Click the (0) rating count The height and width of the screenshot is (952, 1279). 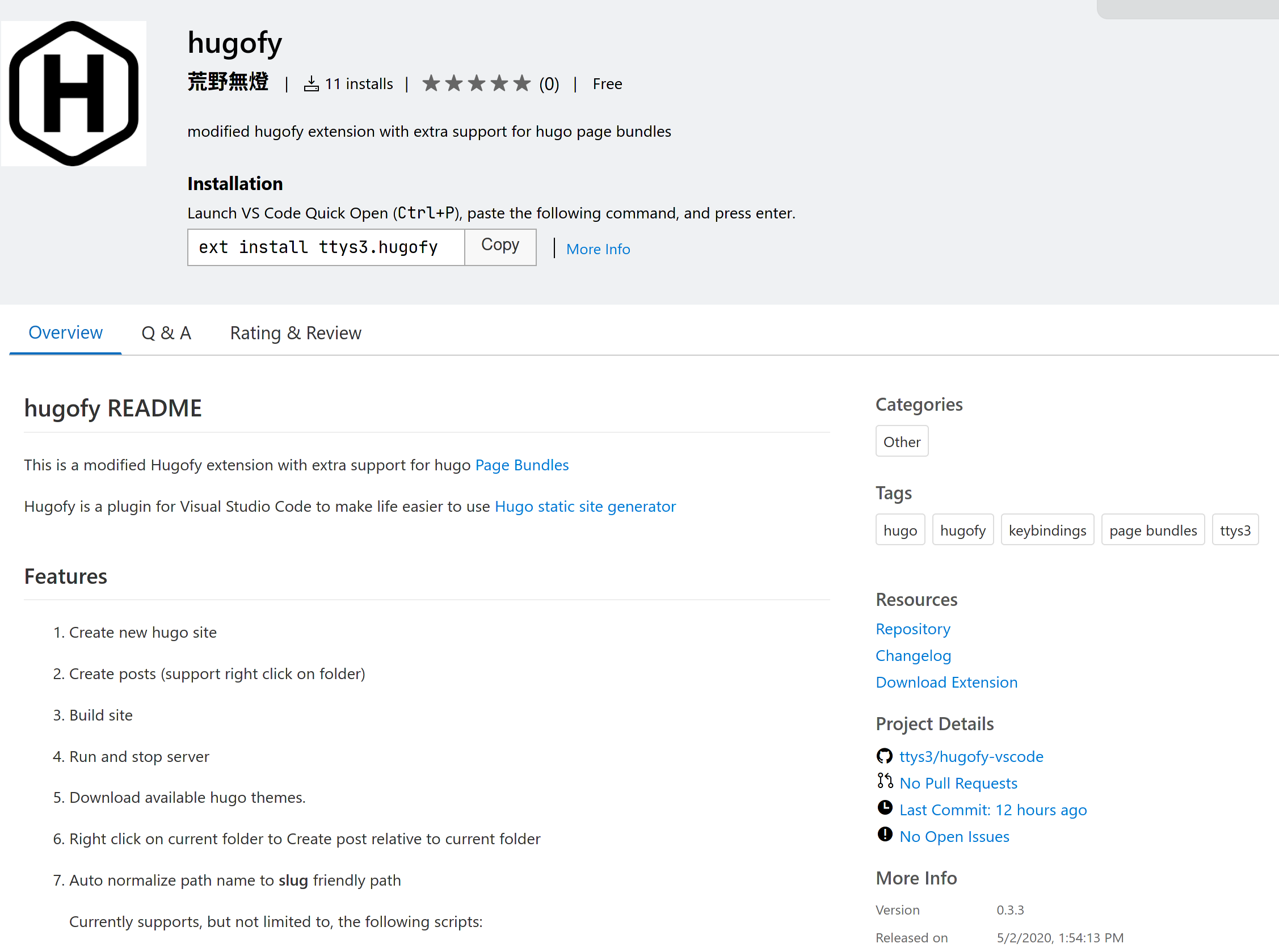pos(549,84)
